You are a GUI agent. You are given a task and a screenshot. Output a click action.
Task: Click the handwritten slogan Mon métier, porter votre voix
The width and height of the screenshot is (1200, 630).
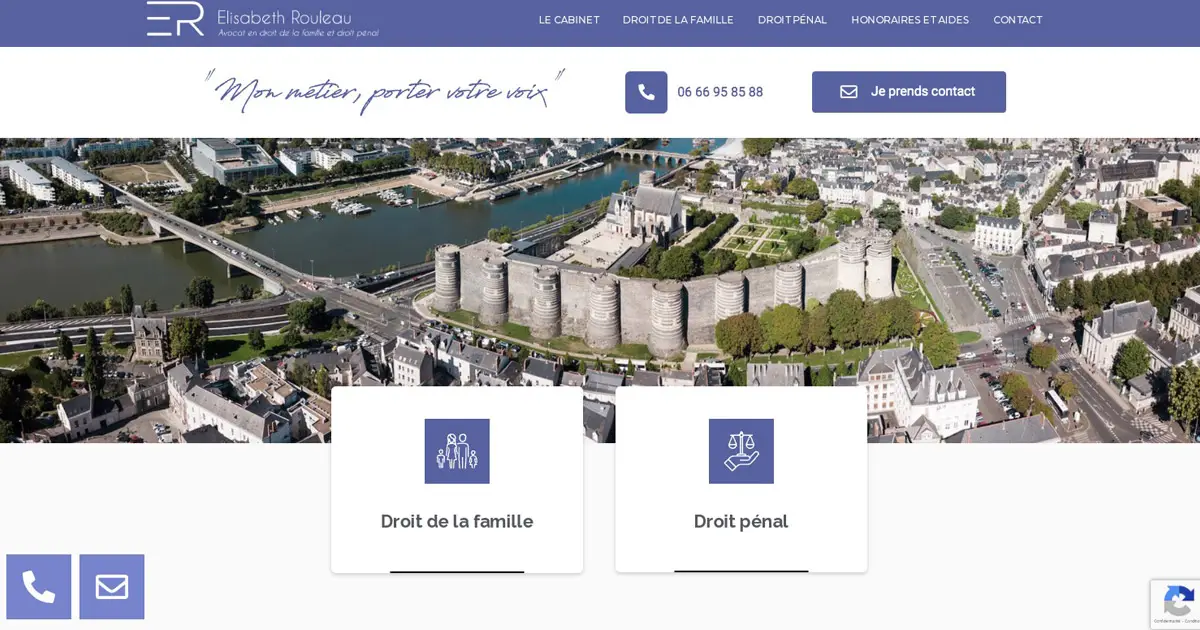pos(385,92)
